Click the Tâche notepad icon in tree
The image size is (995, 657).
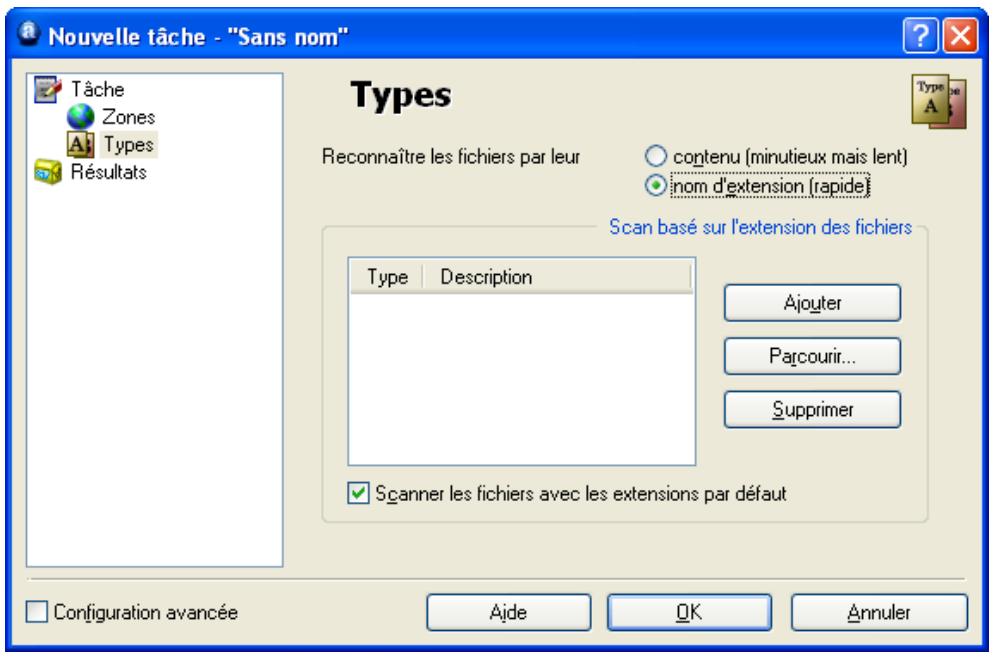tap(48, 89)
